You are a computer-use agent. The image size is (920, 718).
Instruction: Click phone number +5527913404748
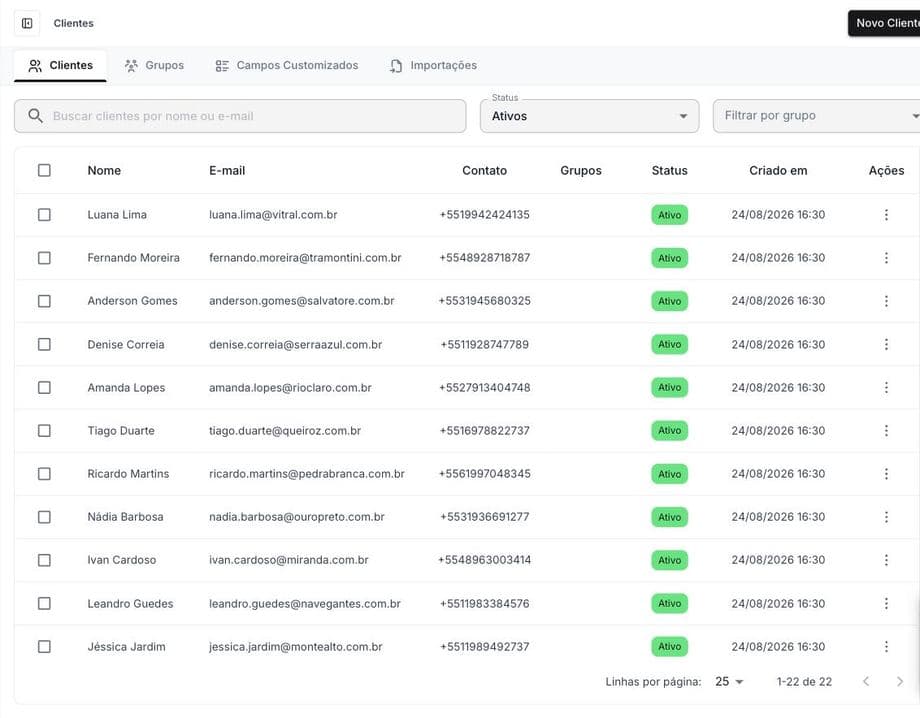485,388
